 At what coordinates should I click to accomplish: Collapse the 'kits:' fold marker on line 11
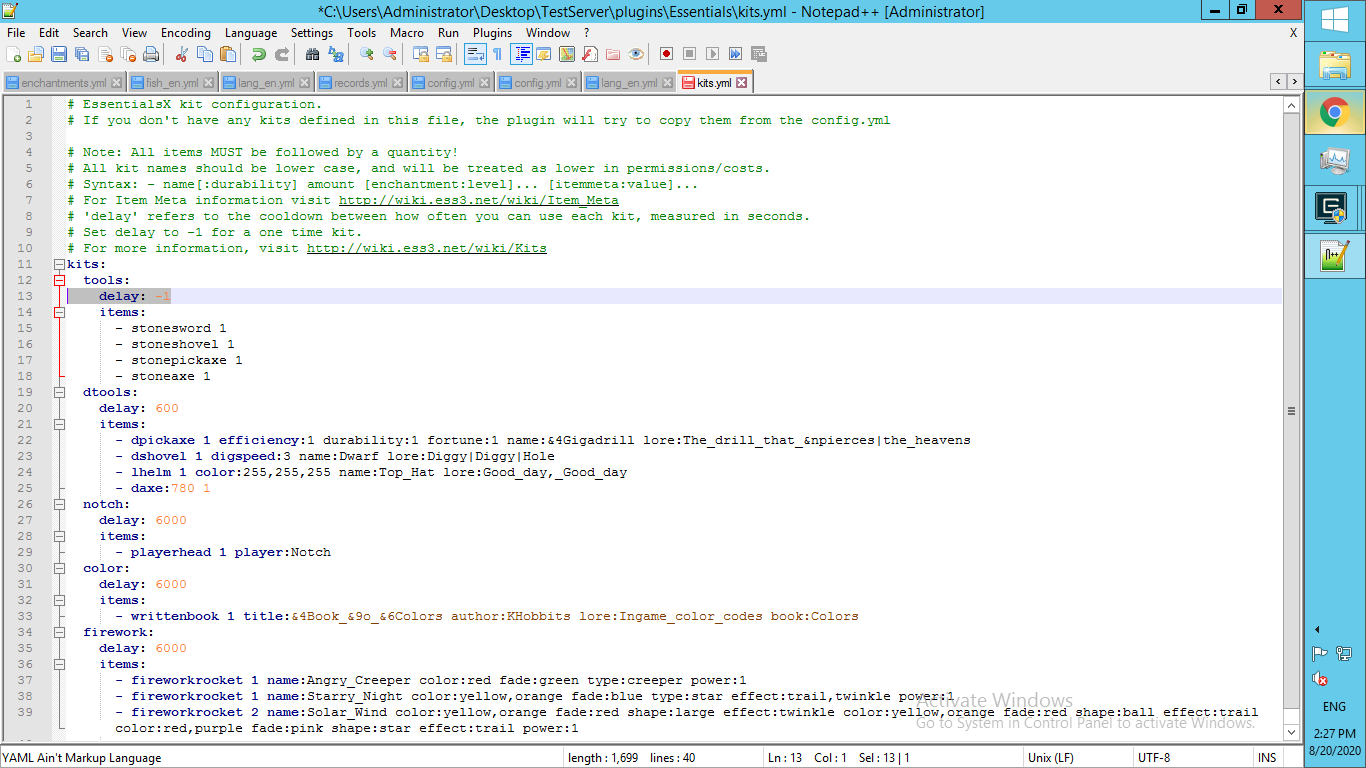click(x=59, y=264)
